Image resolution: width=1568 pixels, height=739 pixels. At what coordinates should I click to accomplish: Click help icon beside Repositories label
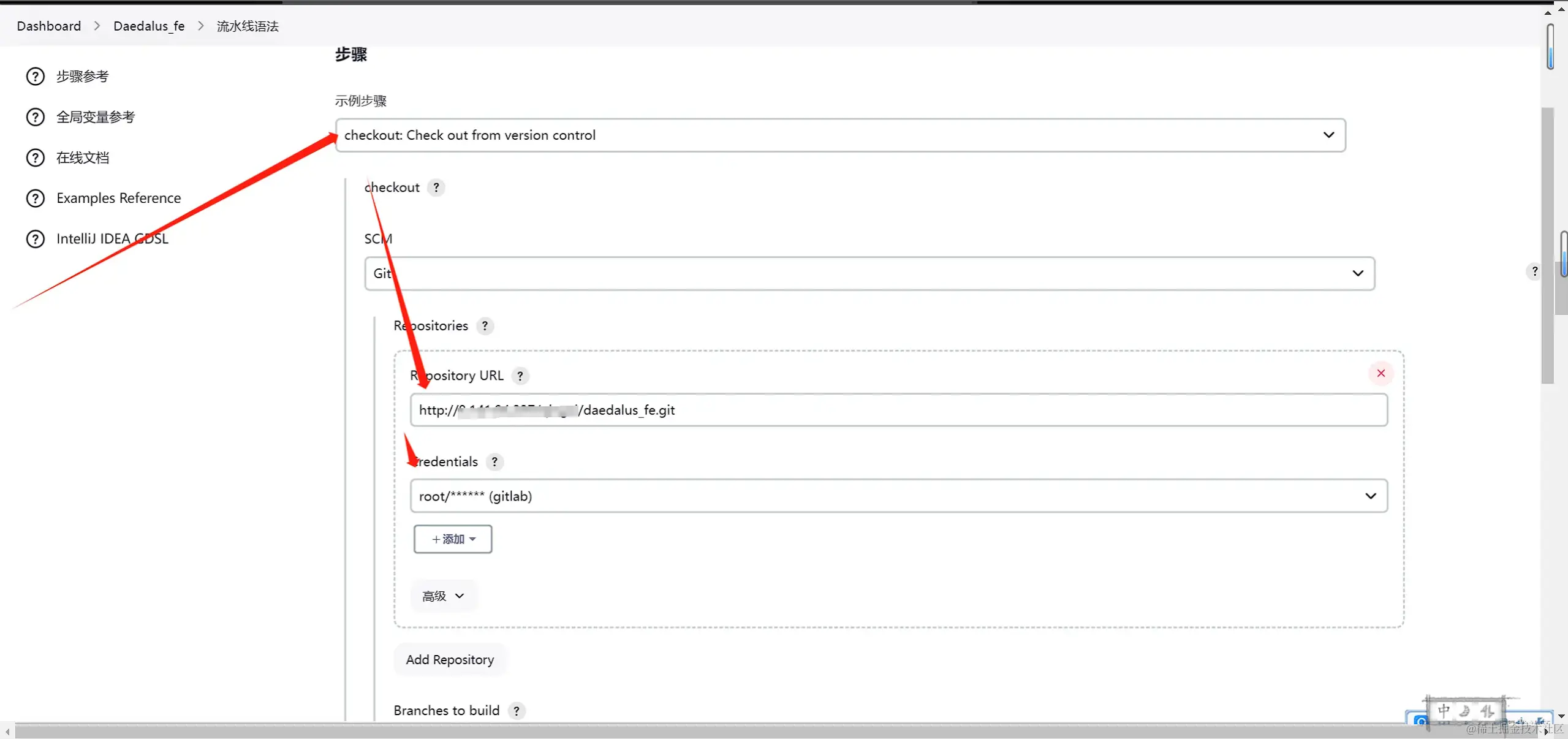pos(485,326)
